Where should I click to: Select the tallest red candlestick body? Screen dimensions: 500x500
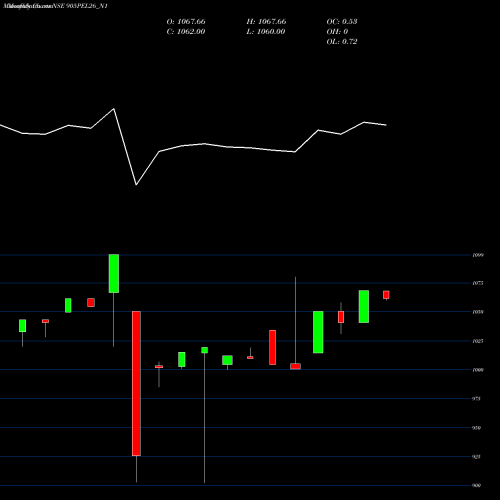pos(136,383)
